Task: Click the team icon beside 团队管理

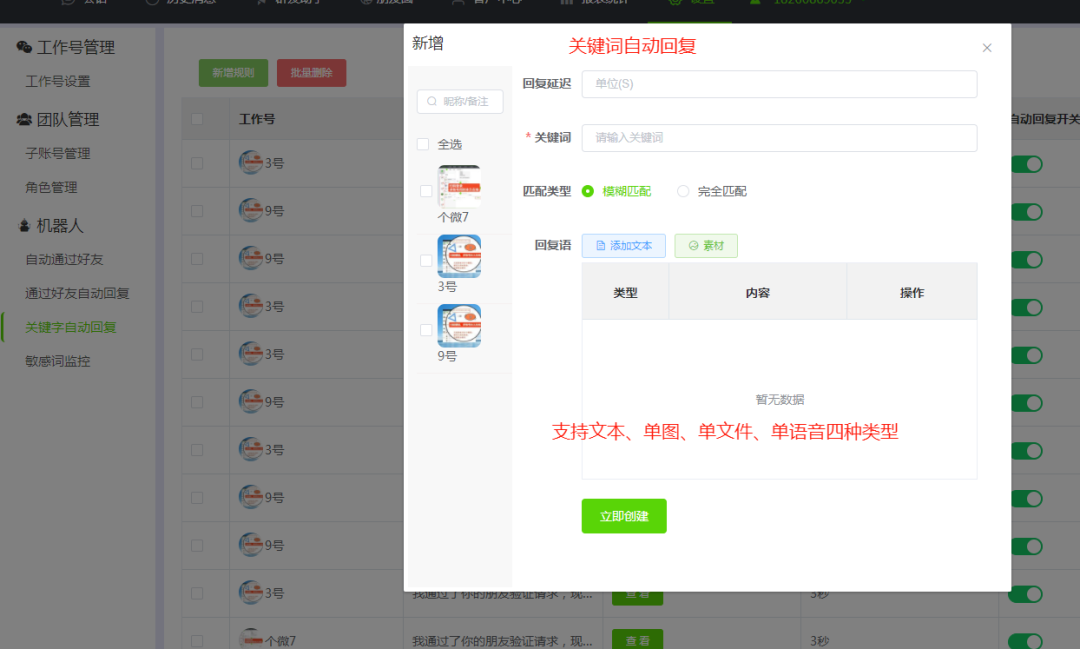Action: click(24, 119)
